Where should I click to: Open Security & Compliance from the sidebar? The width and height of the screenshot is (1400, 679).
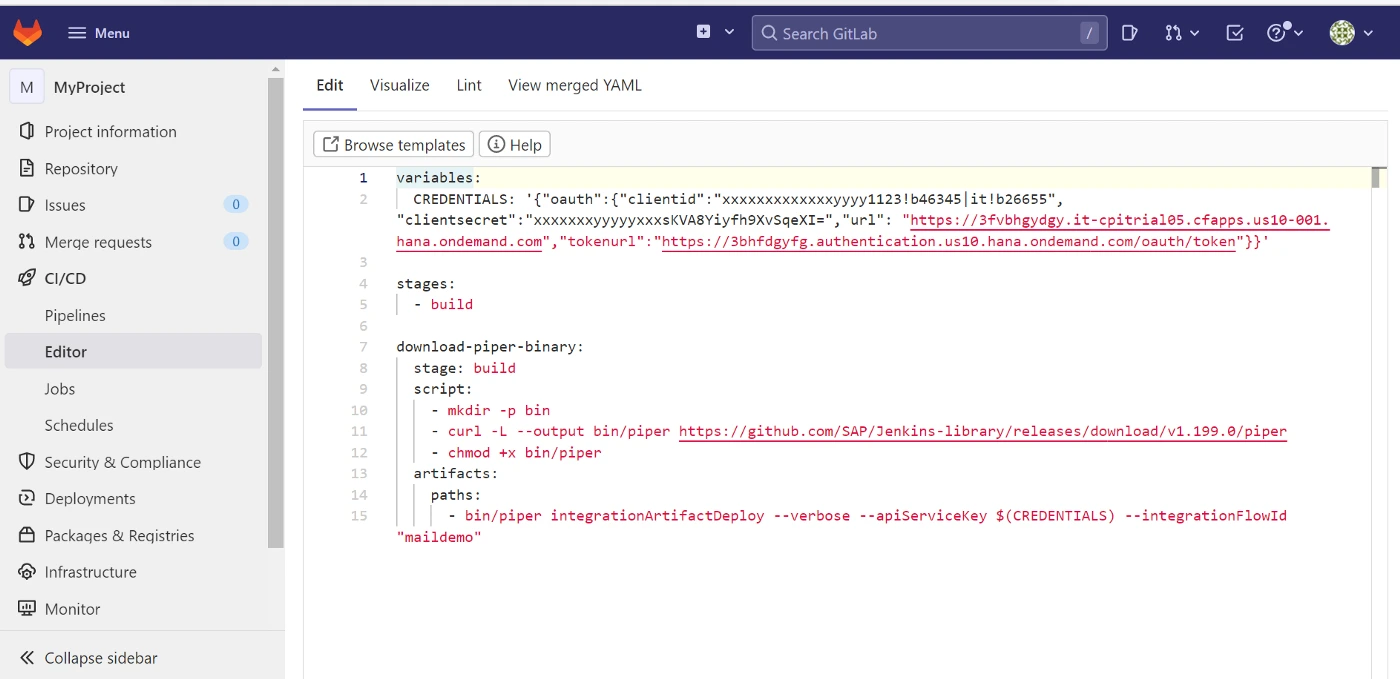(x=122, y=461)
